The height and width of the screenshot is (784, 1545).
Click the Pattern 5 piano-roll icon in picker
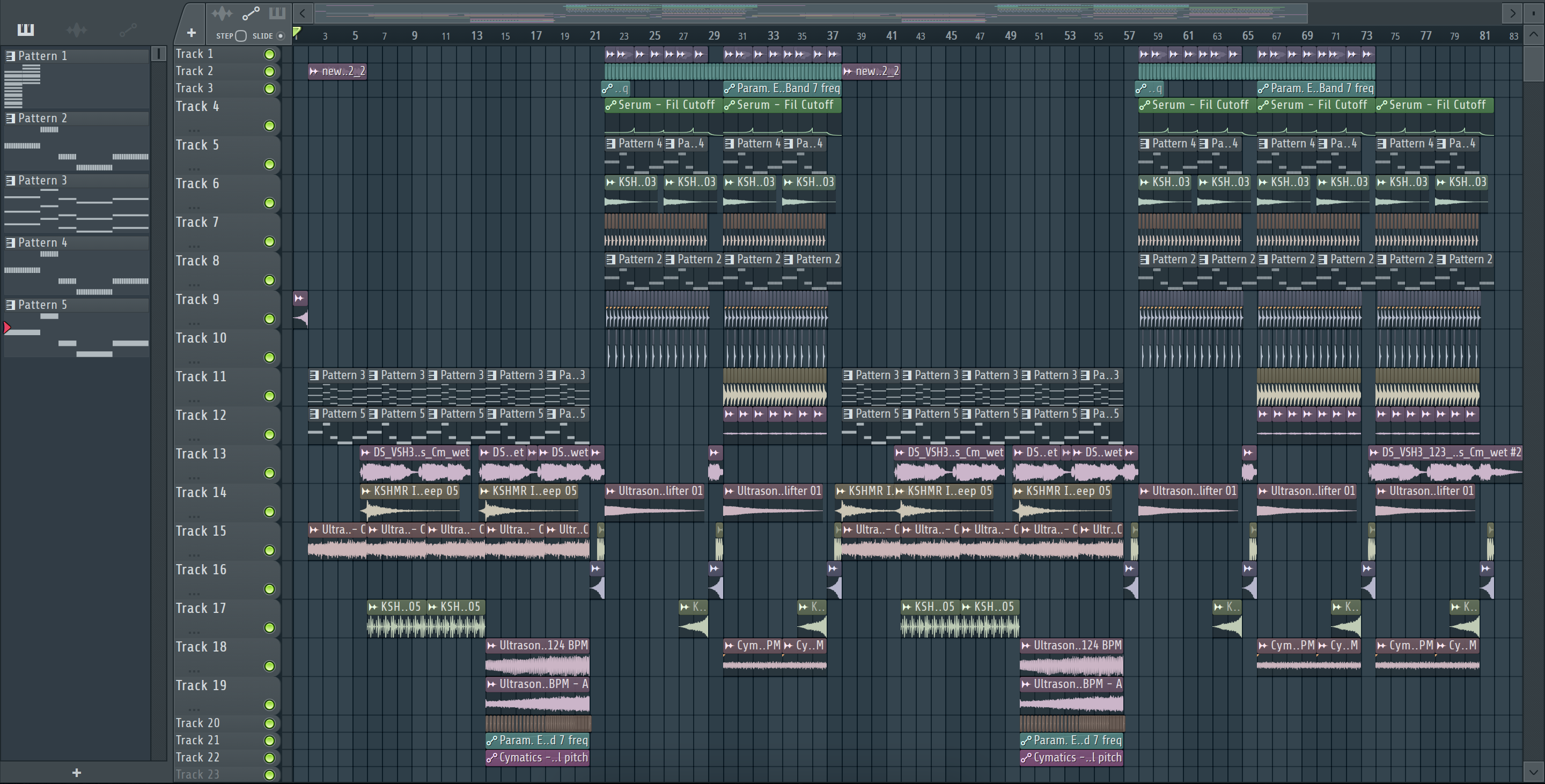click(x=10, y=305)
